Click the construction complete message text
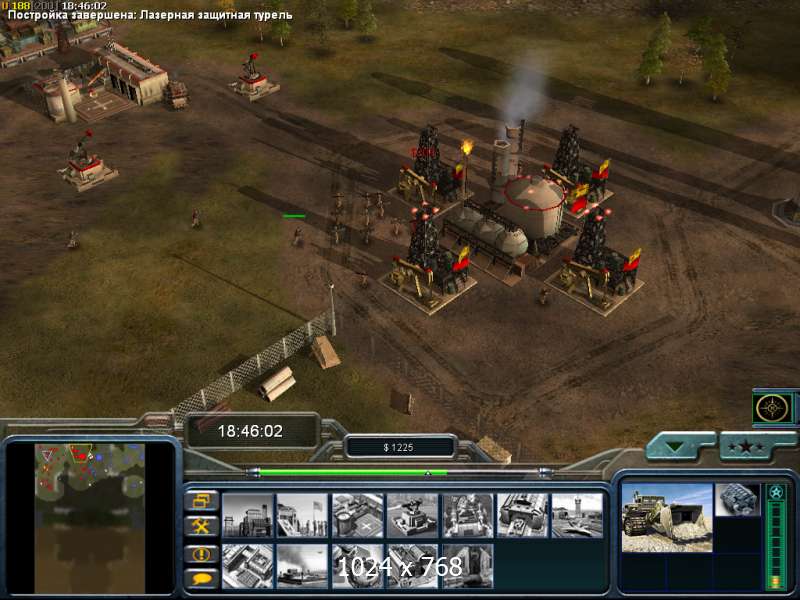This screenshot has width=800, height=600. 150,15
